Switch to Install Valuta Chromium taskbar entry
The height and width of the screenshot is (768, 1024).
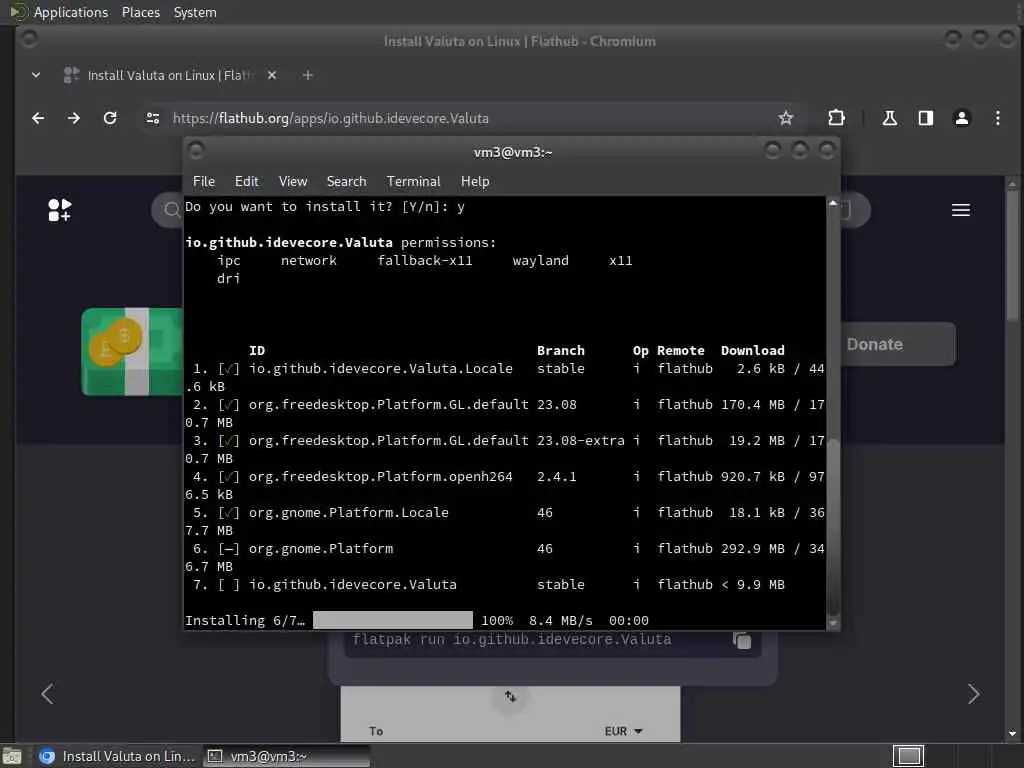[x=117, y=756]
